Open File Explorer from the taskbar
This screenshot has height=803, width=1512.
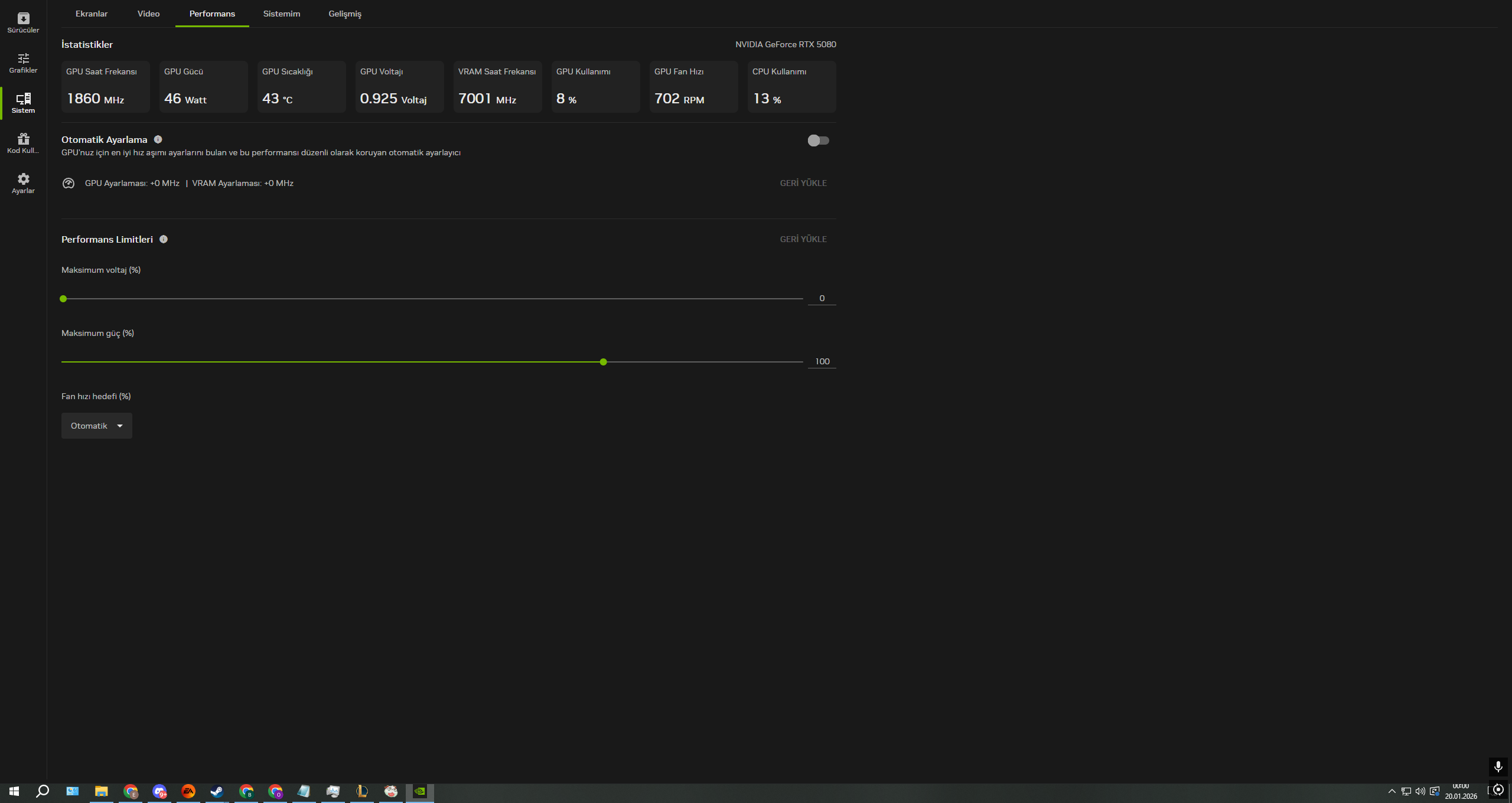tap(102, 791)
